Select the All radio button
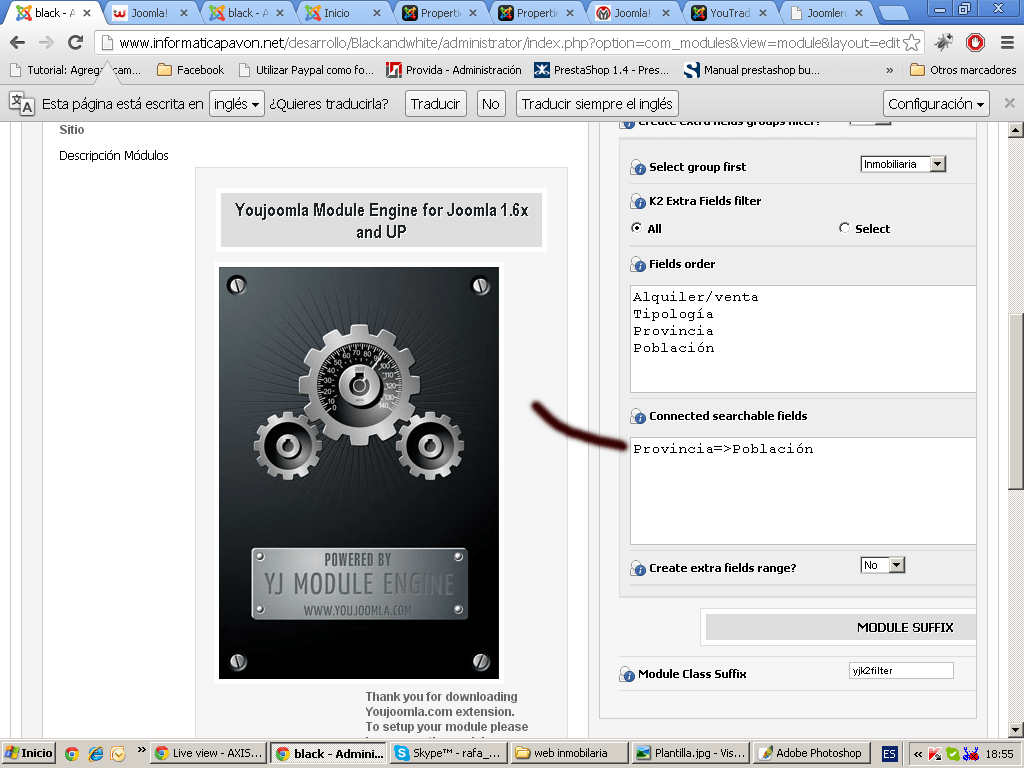The width and height of the screenshot is (1024, 768). click(x=636, y=228)
